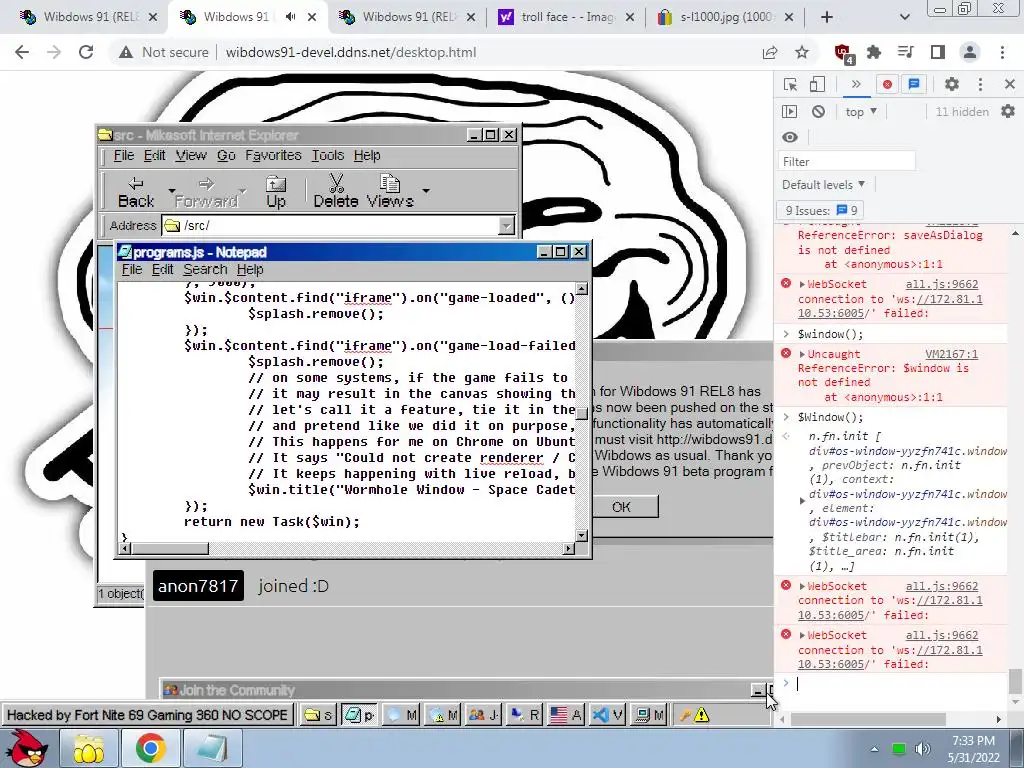
Task: Click the DevTools inspect element picker icon
Action: (x=790, y=85)
